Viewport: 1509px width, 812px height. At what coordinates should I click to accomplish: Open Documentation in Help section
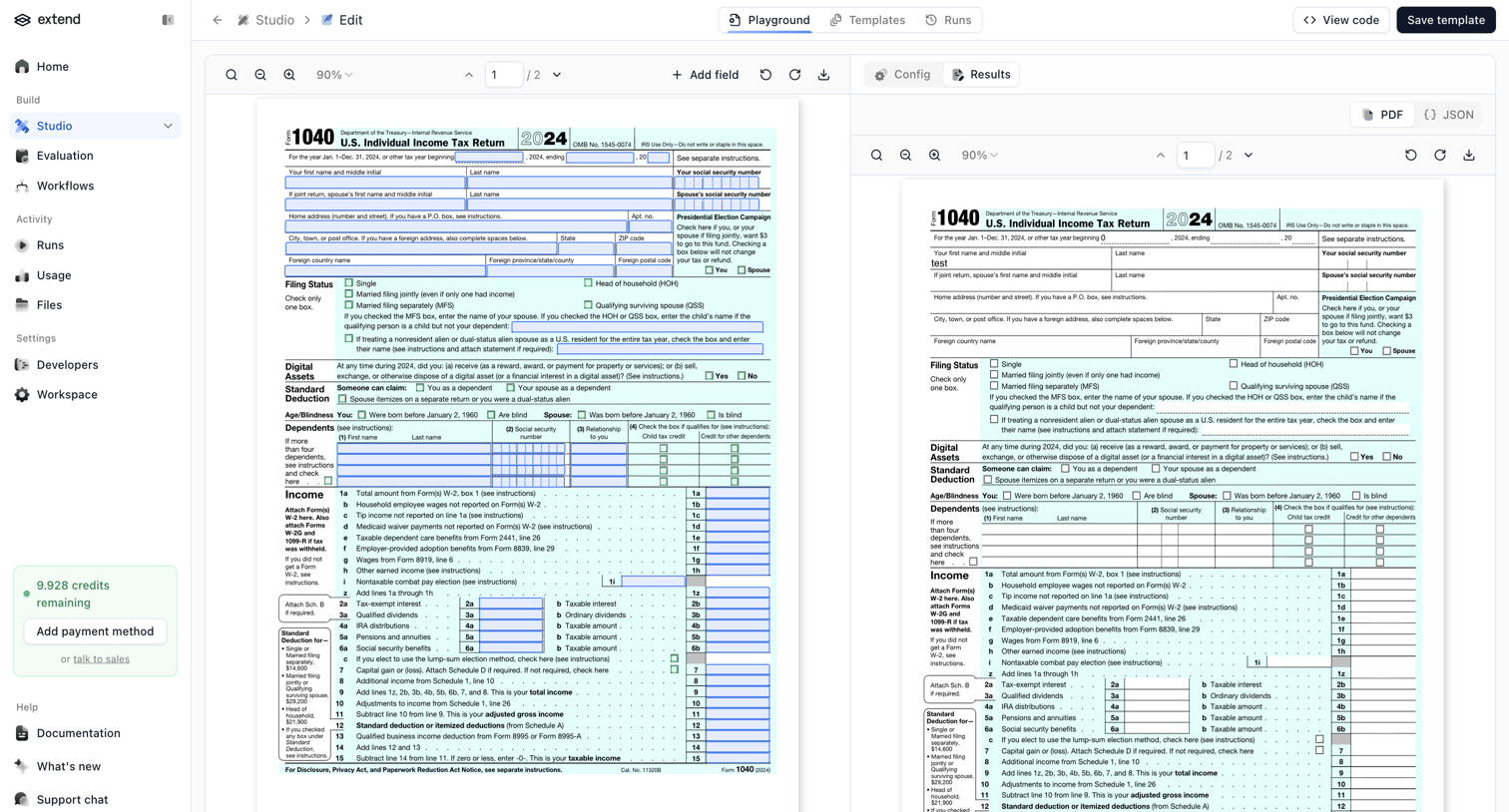pos(96,733)
